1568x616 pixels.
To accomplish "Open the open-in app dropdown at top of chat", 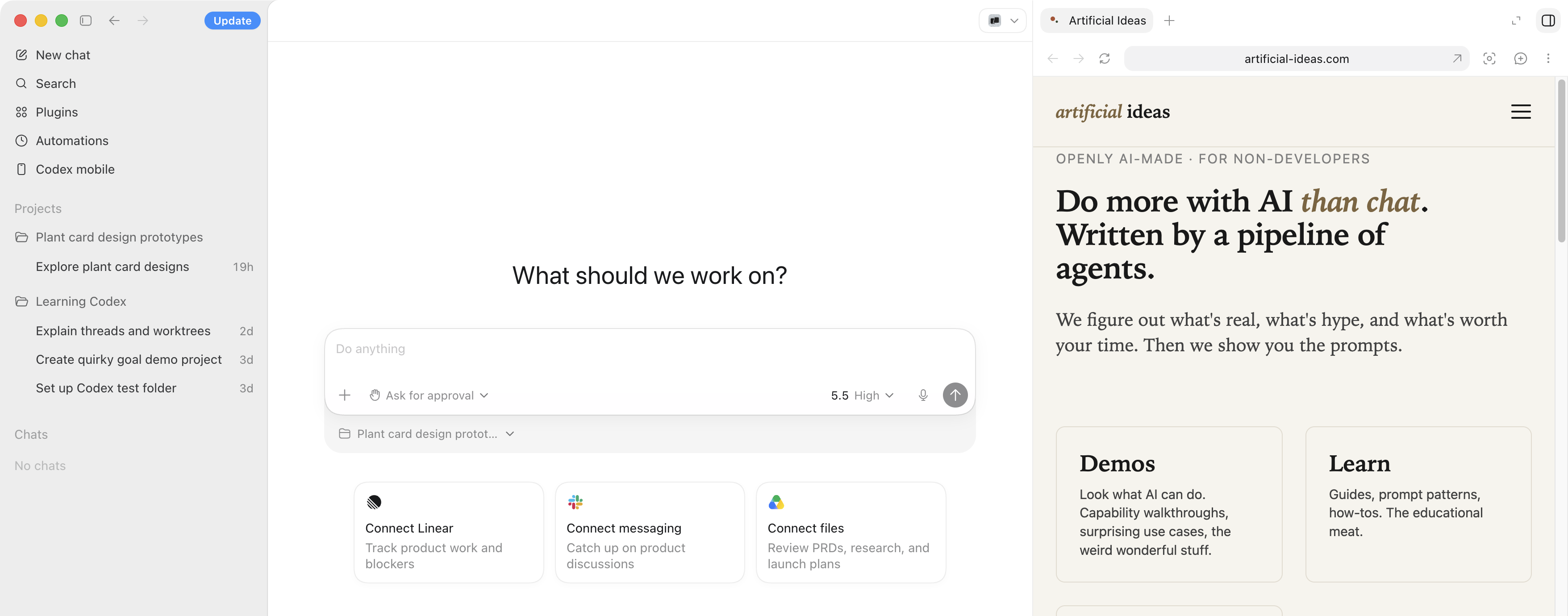I will pos(1002,21).
